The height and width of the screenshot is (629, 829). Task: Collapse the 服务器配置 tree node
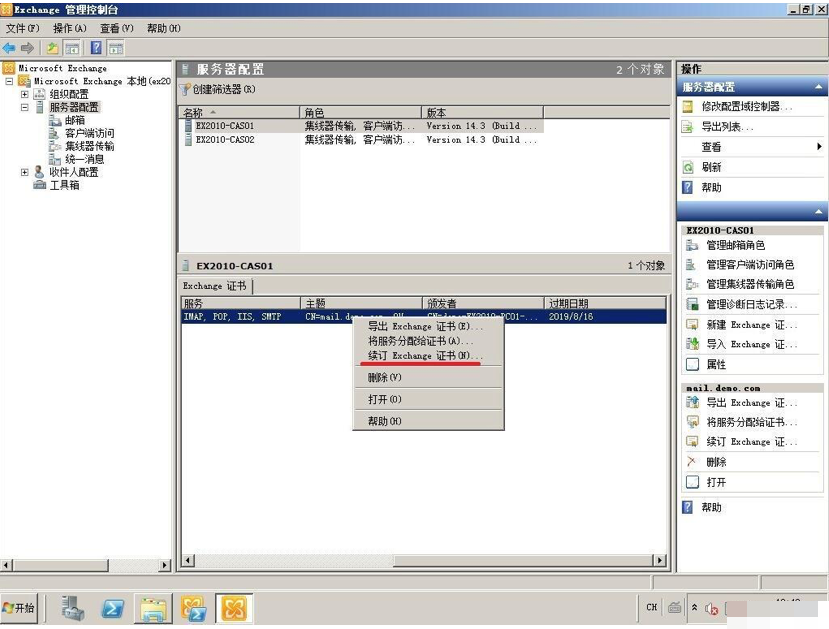[24, 107]
